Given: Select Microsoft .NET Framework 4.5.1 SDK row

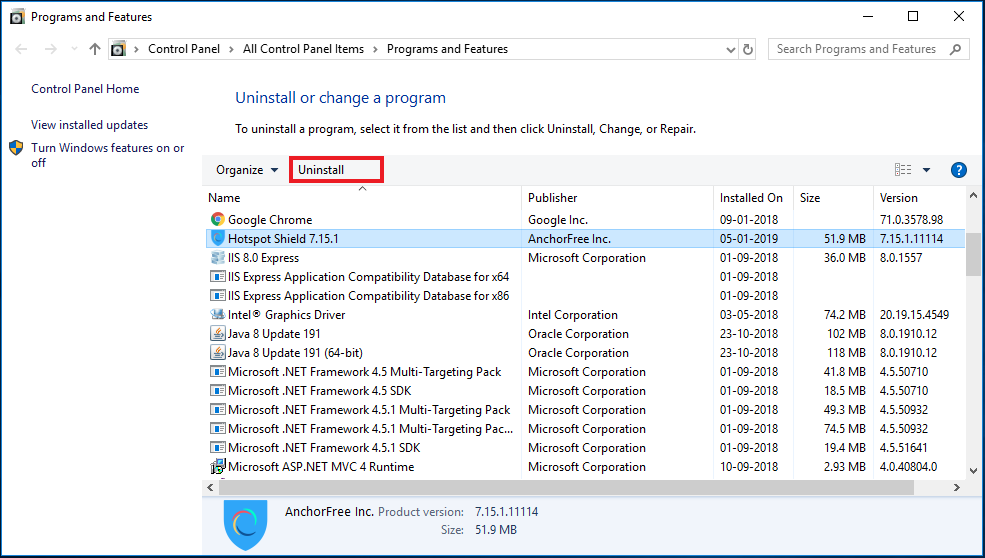Looking at the screenshot, I should coord(585,447).
